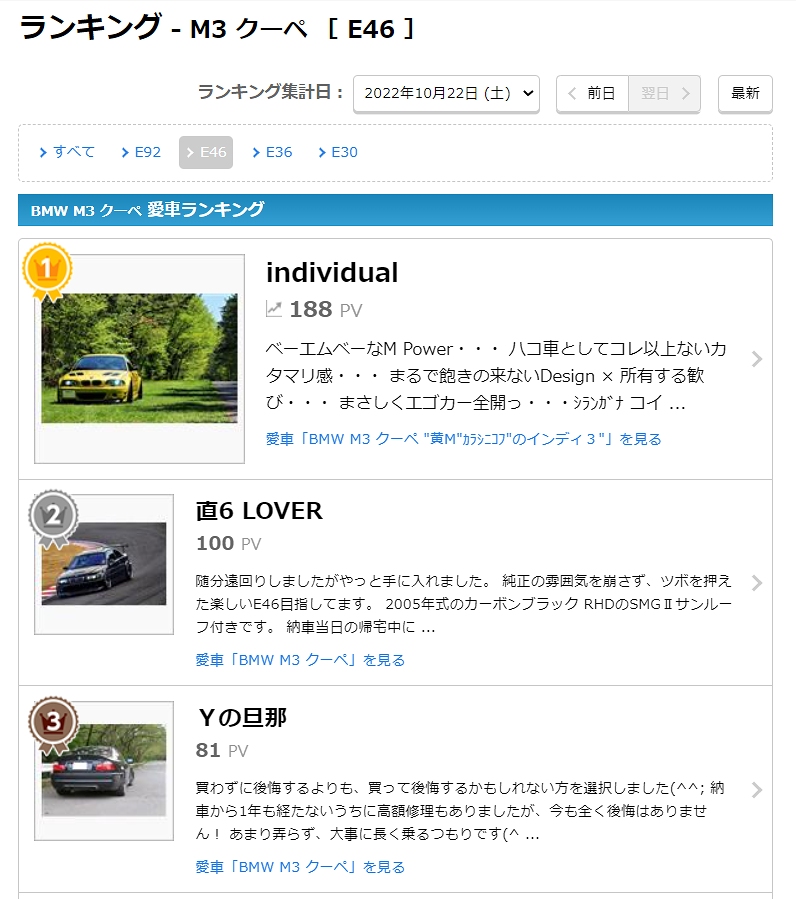Click the 188 PV count
The height and width of the screenshot is (899, 796).
[326, 310]
